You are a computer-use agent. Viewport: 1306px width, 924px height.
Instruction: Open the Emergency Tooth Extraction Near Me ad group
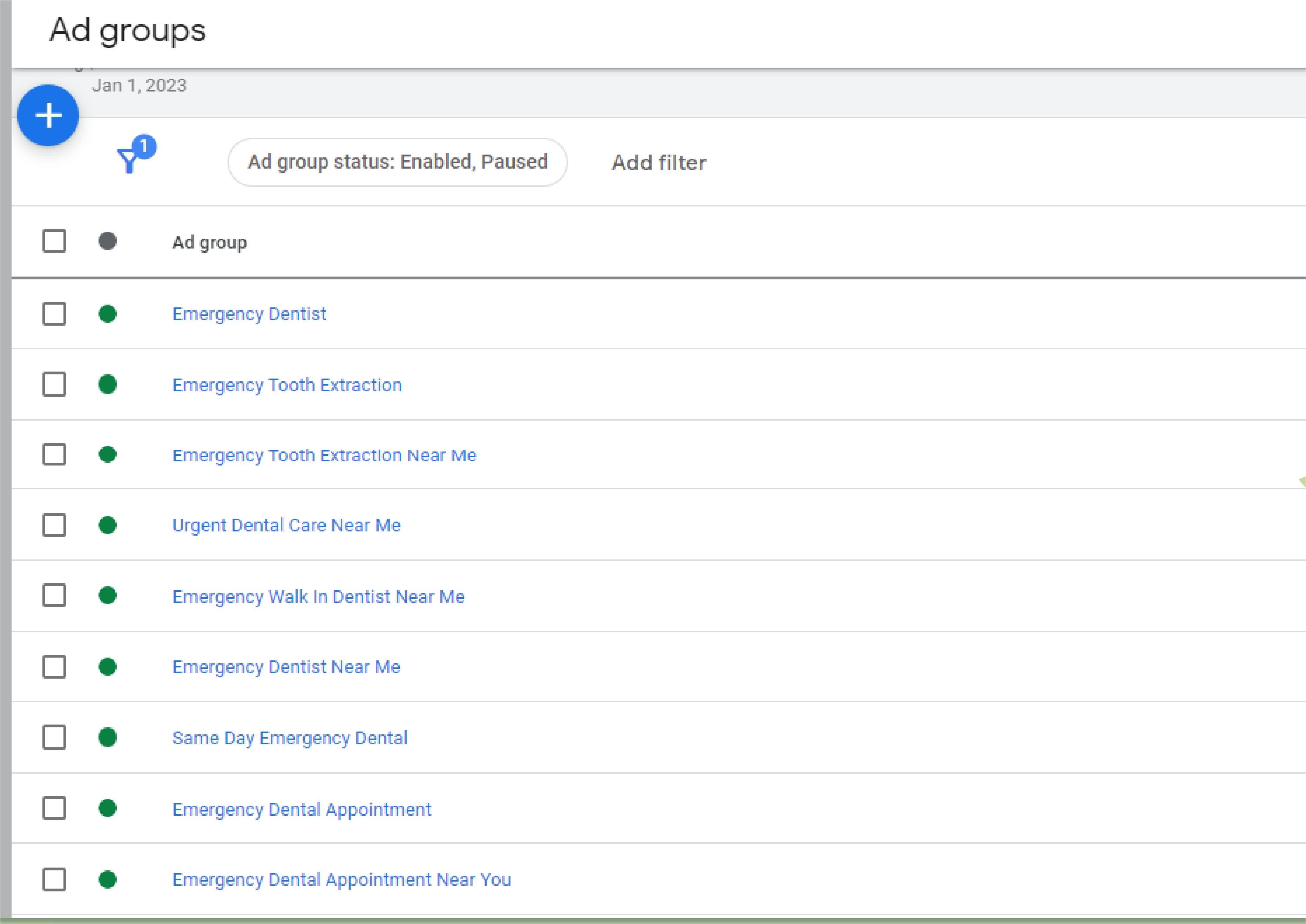[x=324, y=455]
